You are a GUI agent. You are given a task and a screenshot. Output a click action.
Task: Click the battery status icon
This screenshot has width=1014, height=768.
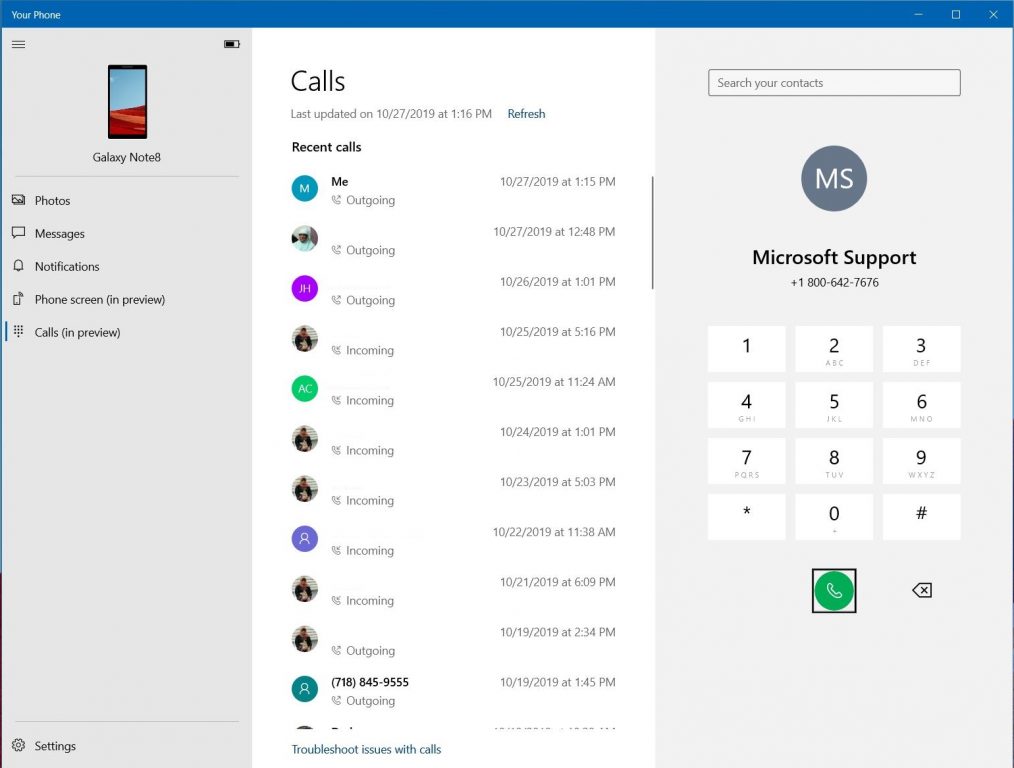(x=232, y=44)
